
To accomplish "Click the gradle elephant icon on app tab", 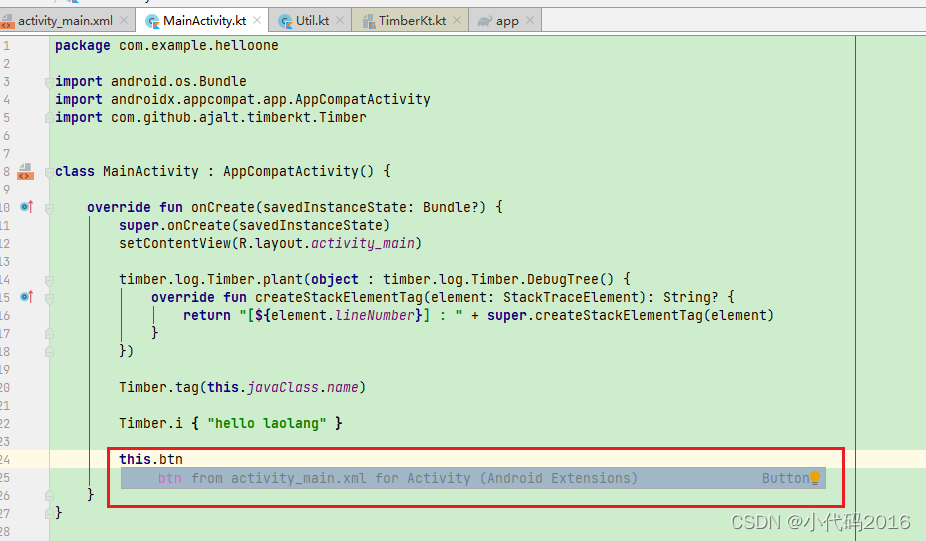I will (484, 22).
